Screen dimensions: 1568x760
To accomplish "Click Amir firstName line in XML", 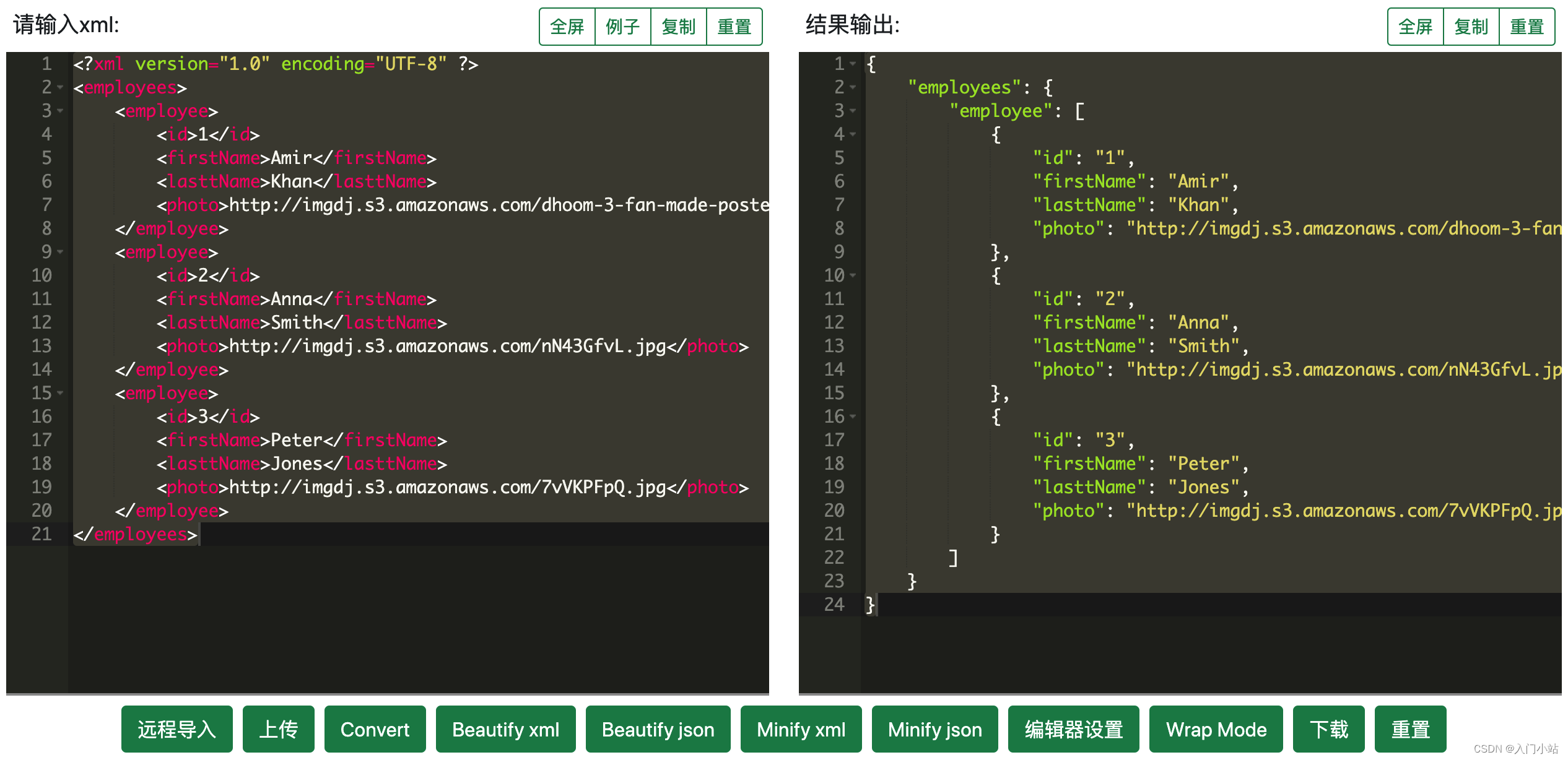I will point(297,158).
